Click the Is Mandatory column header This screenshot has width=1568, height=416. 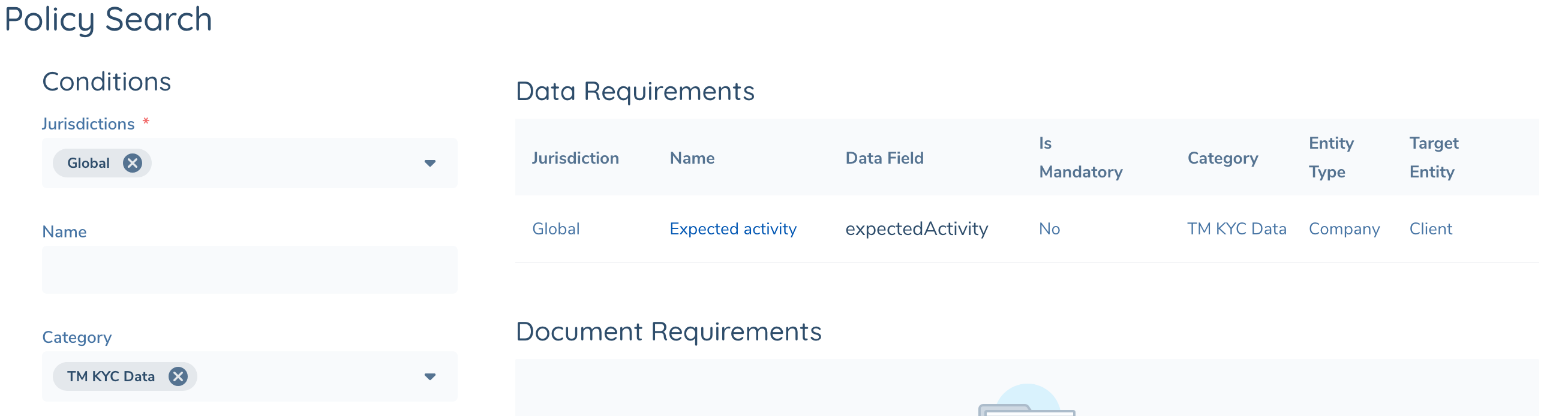(x=1080, y=158)
